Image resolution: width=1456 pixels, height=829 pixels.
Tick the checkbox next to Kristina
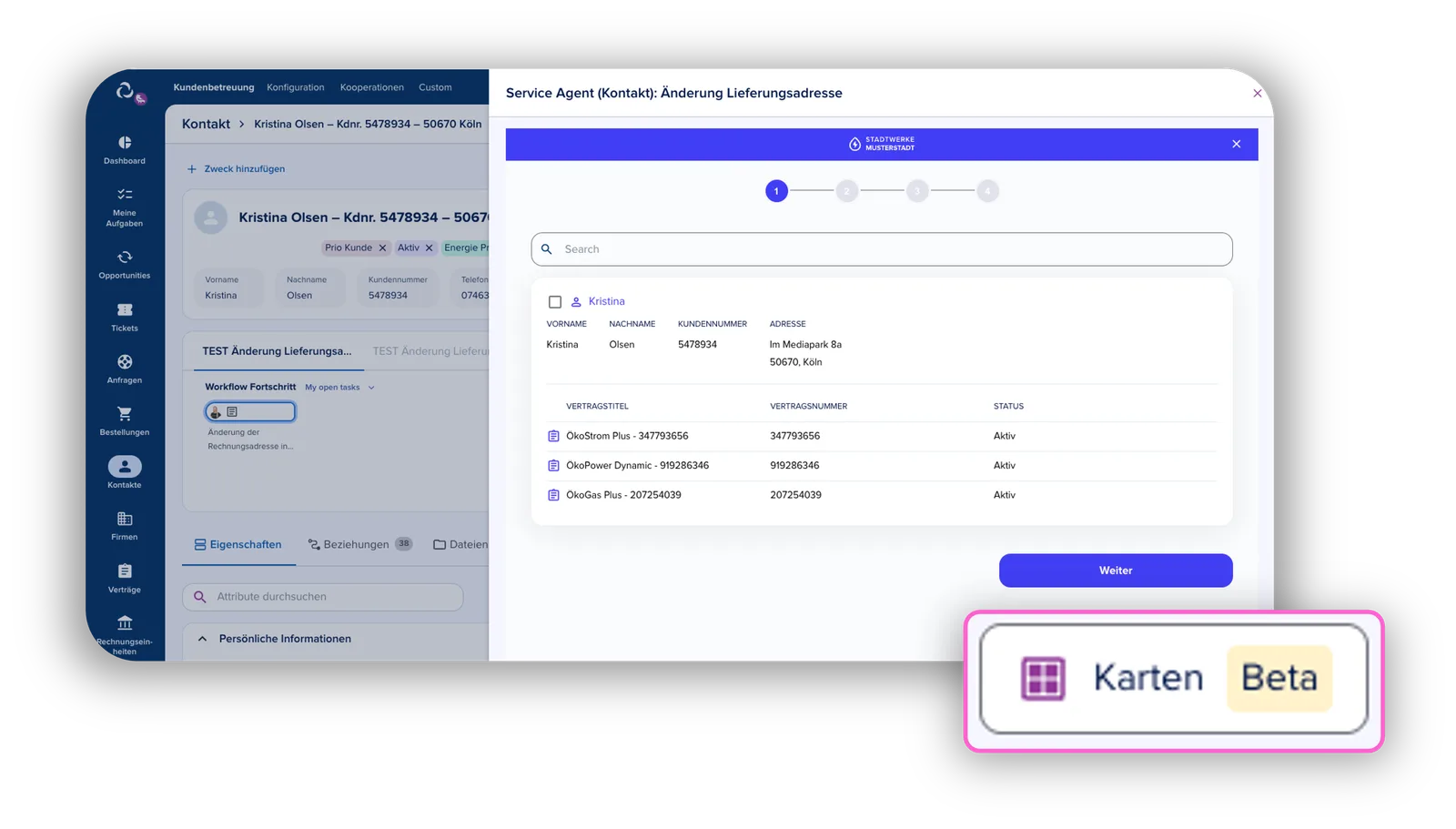tap(555, 302)
